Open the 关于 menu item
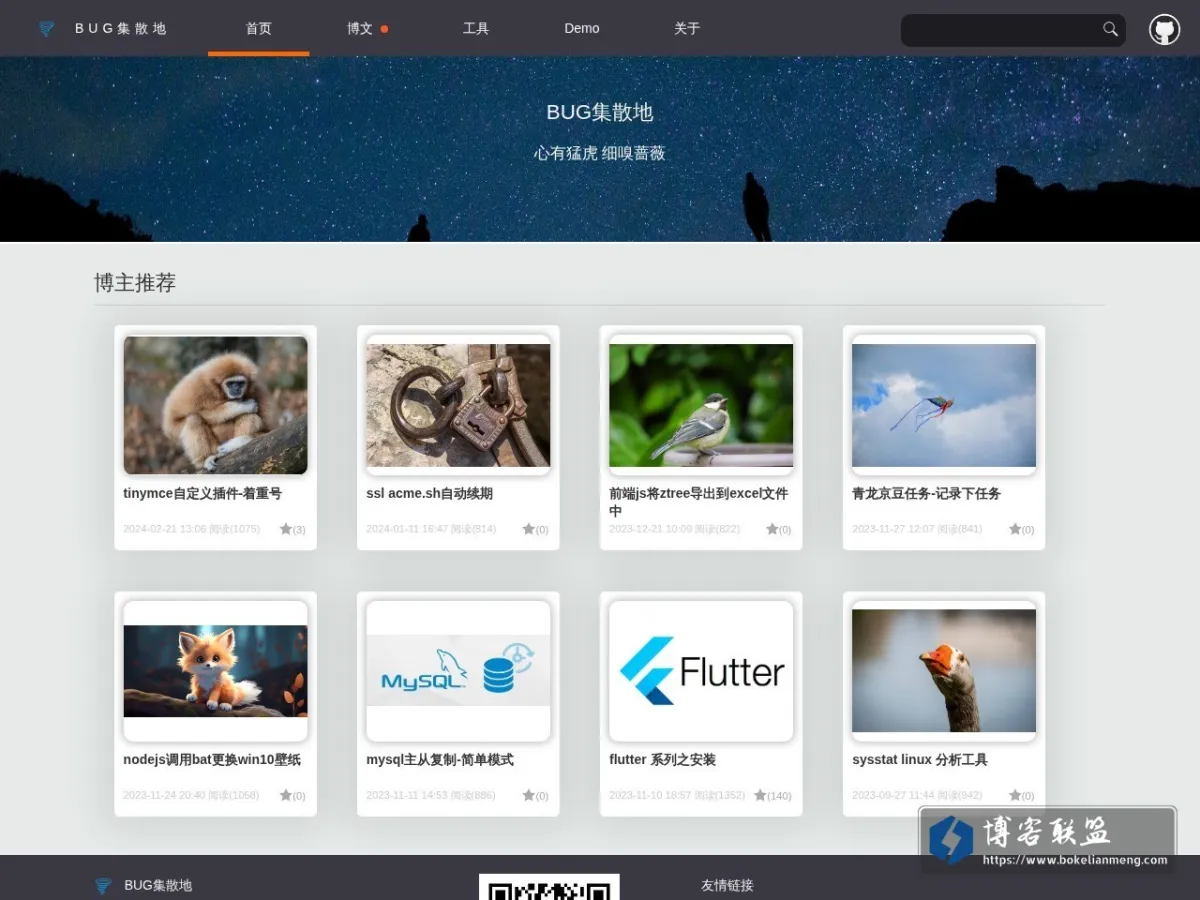Image resolution: width=1200 pixels, height=900 pixels. click(x=687, y=28)
